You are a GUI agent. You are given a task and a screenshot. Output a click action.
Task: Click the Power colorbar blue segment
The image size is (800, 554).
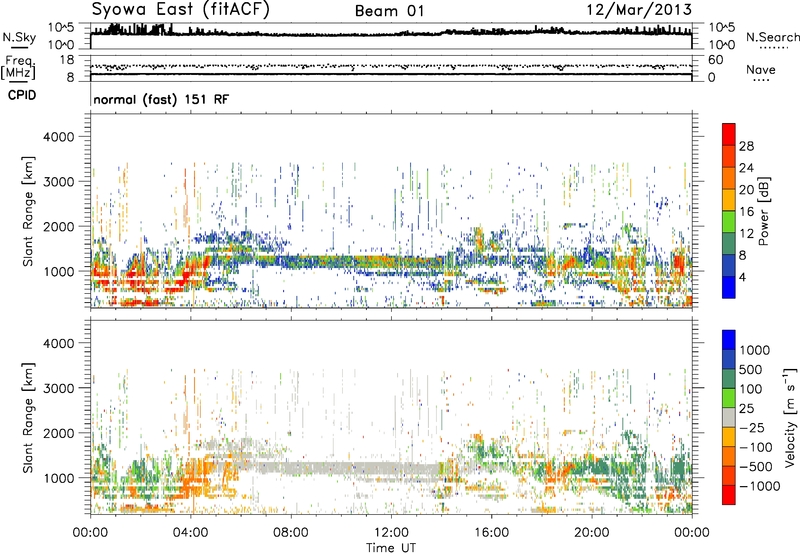tap(729, 287)
